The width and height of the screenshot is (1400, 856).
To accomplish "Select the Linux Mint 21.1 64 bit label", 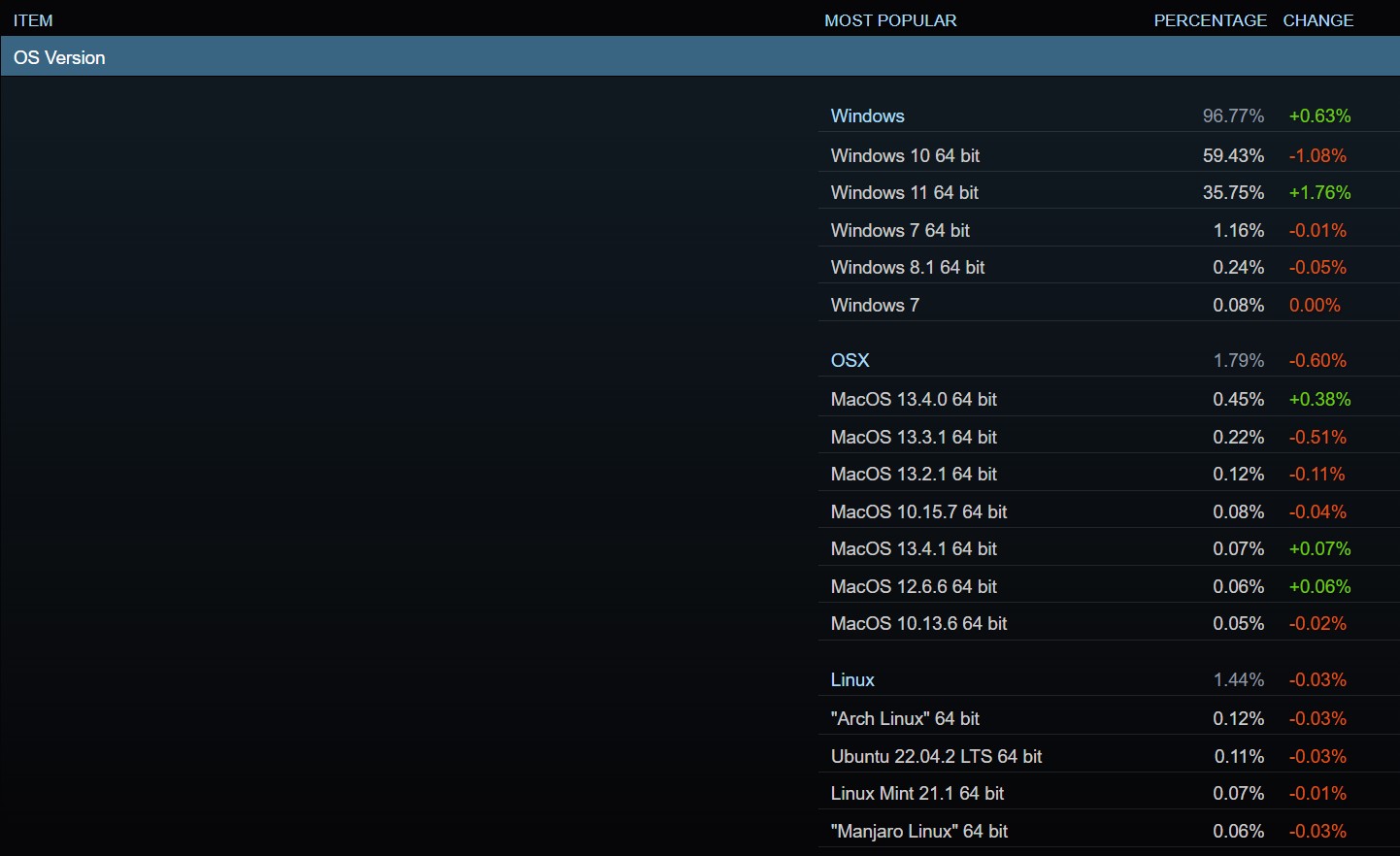I will 917,793.
